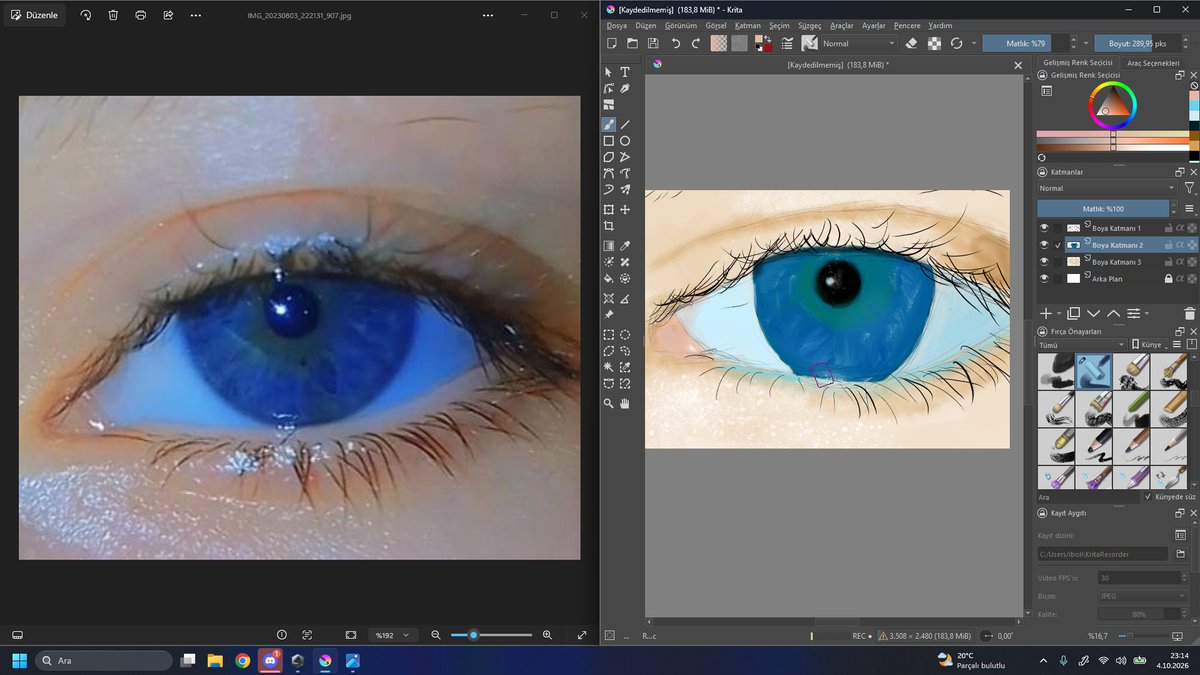Screen dimensions: 1200x675
Task: Select the Line tool
Action: pos(625,125)
